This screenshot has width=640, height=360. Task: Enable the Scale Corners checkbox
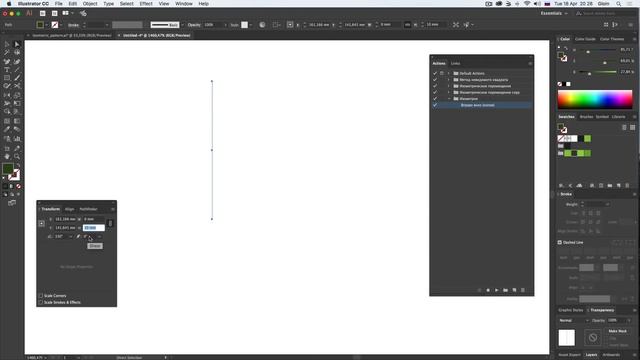pyautogui.click(x=41, y=296)
